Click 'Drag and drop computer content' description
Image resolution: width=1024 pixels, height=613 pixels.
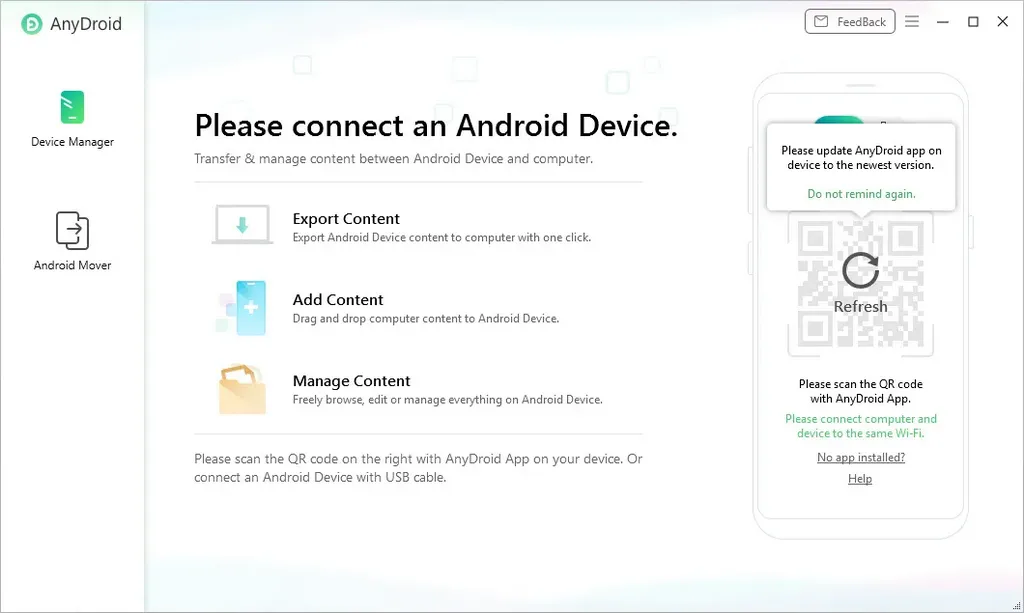pos(426,319)
